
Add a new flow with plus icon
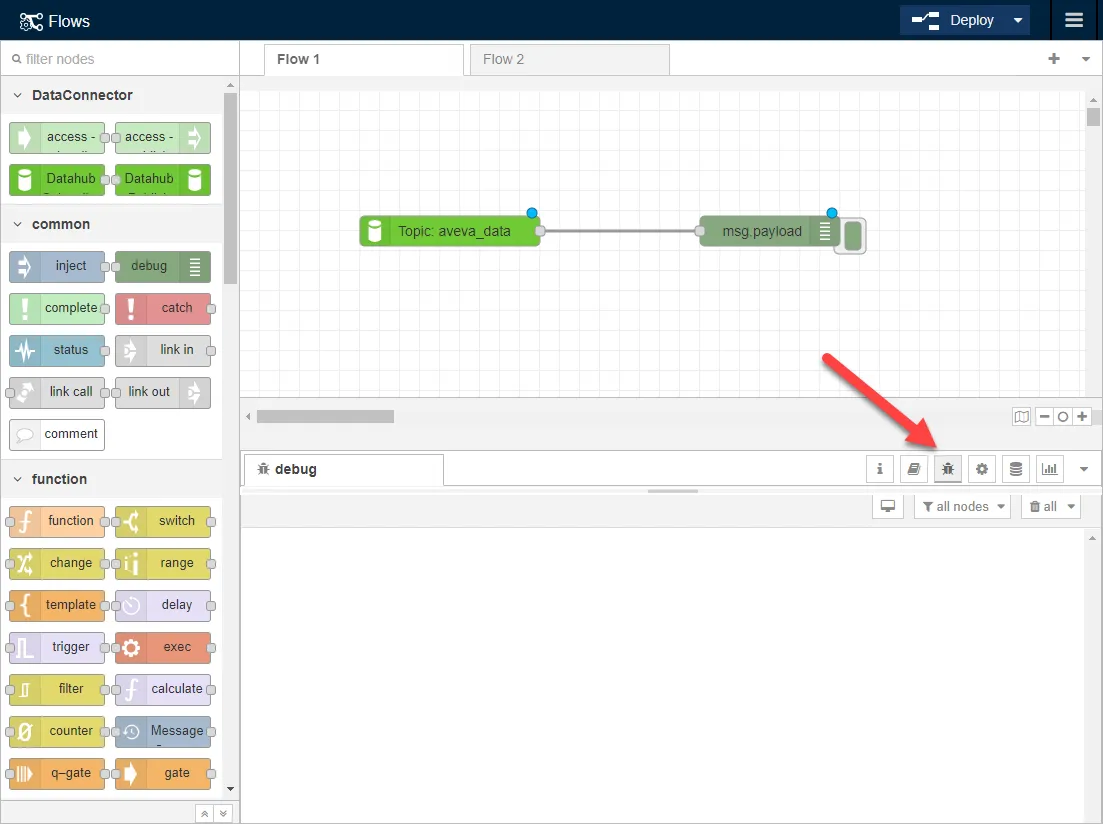[1054, 59]
